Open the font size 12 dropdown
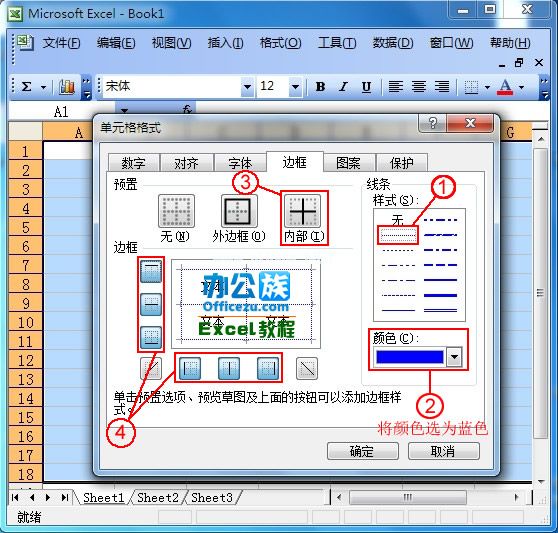Viewport: 558px width, 533px height. click(x=295, y=86)
